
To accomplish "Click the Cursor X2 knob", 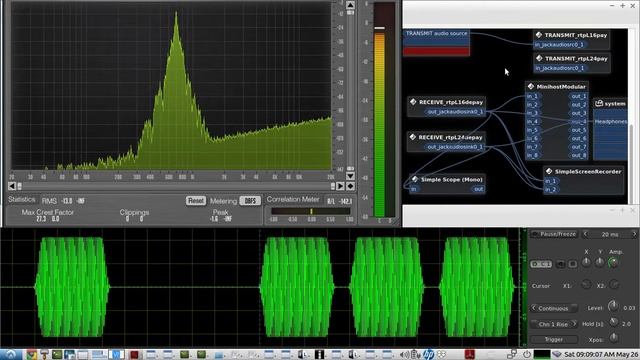I will [x=614, y=285].
